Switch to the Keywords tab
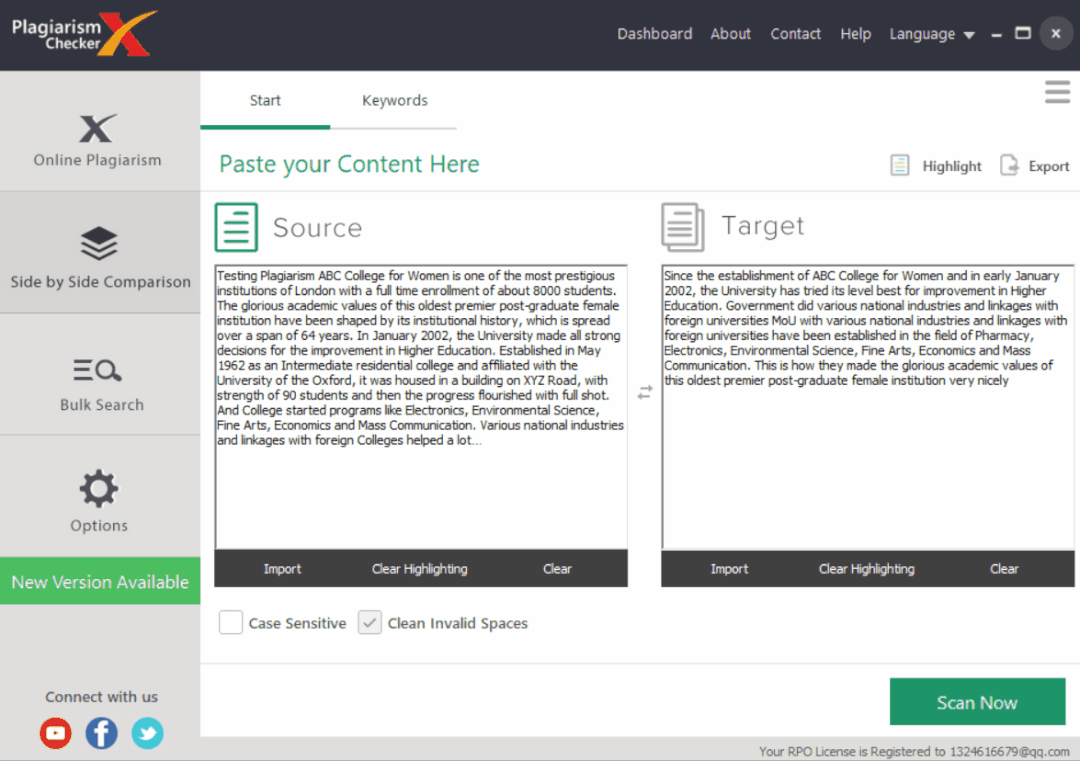This screenshot has width=1080, height=761. 395,101
